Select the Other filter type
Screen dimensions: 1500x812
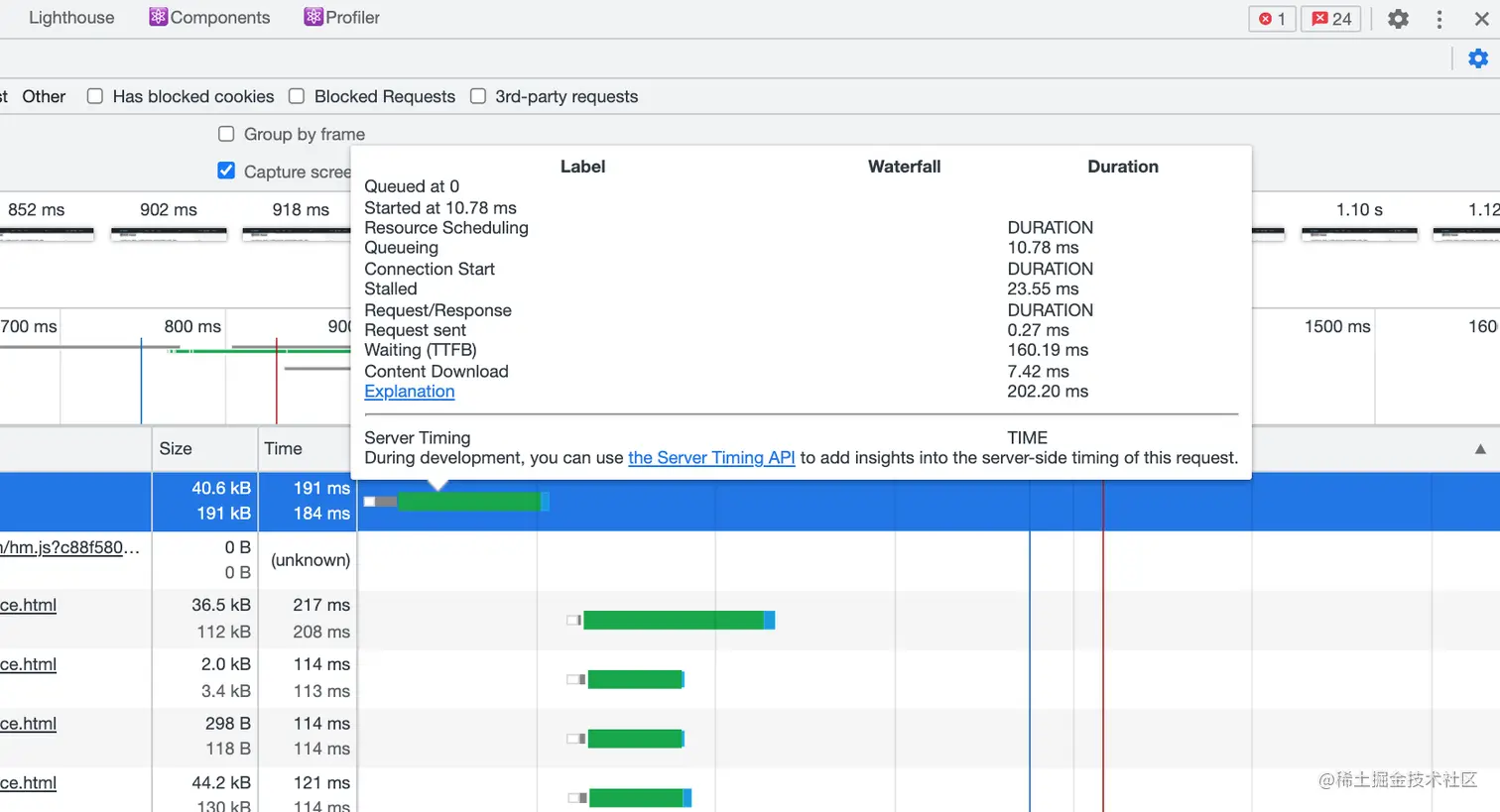[44, 96]
